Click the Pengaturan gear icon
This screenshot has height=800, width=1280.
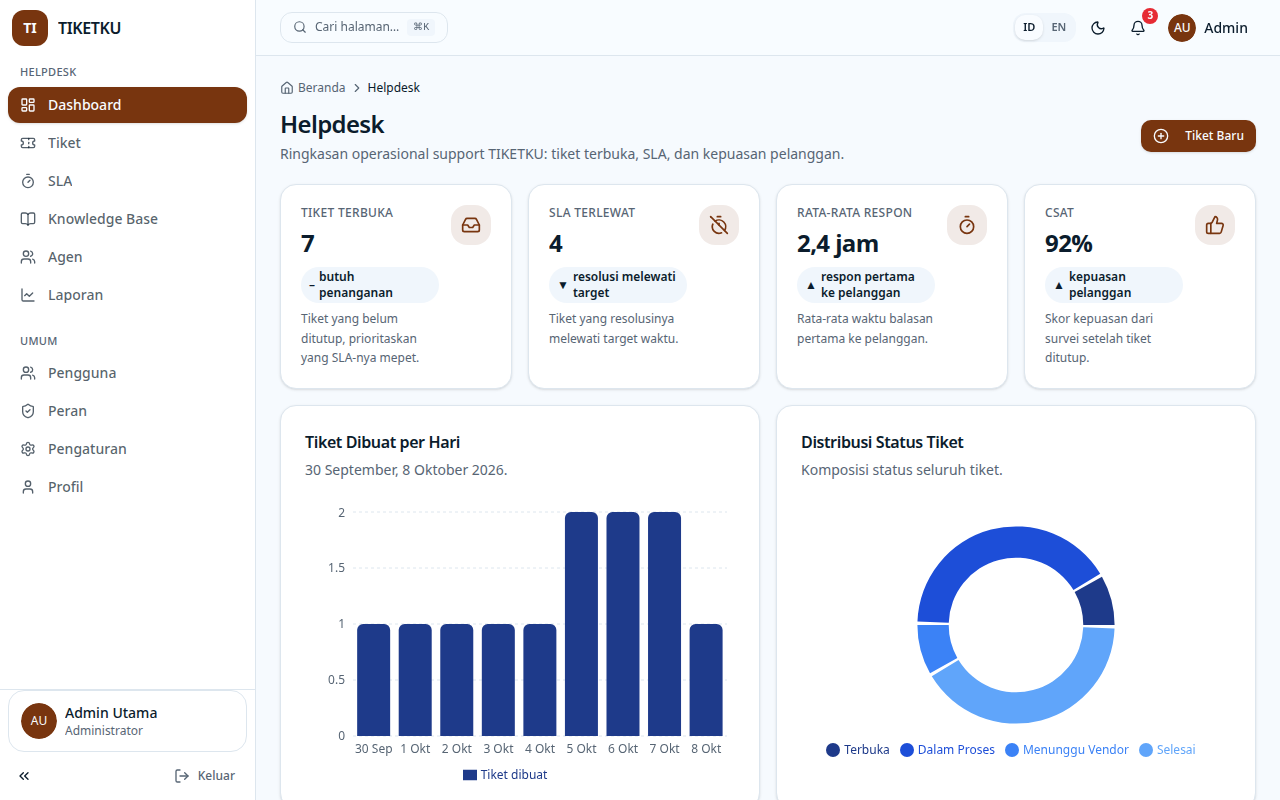coord(28,449)
